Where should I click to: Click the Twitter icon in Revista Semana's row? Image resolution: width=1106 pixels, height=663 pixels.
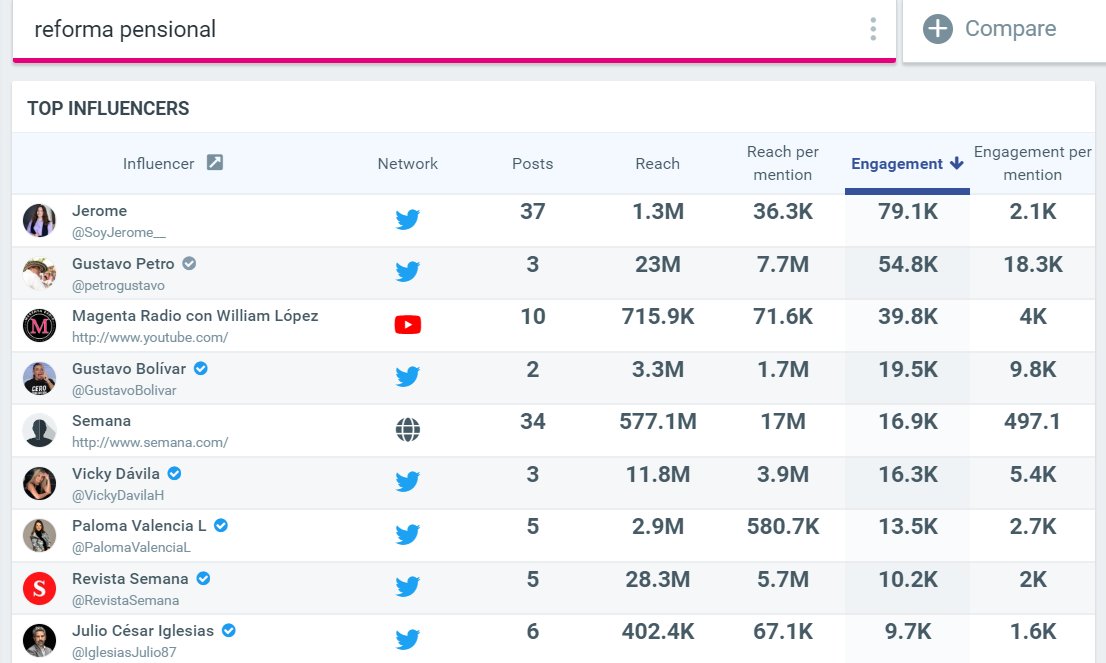408,587
